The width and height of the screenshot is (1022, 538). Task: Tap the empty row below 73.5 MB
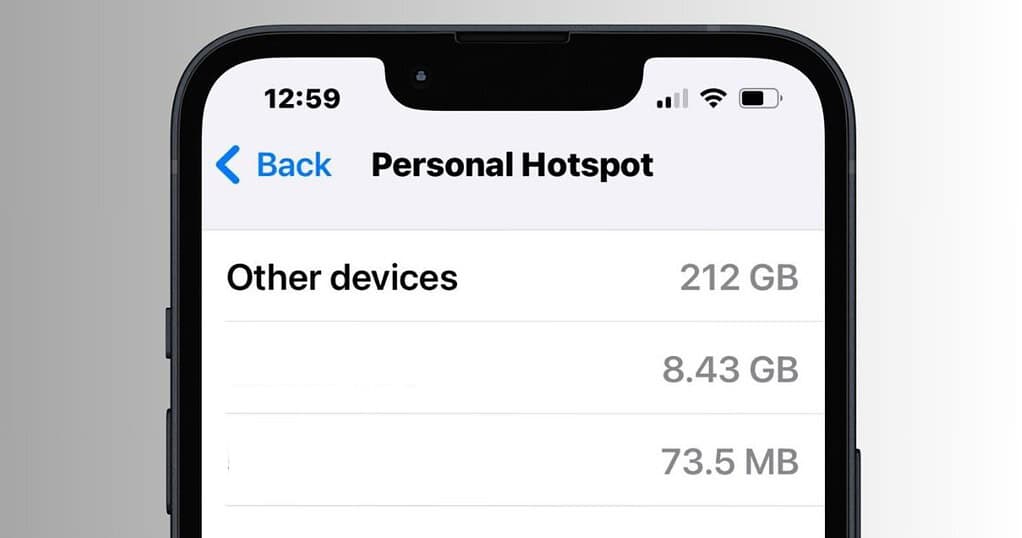coord(513,522)
